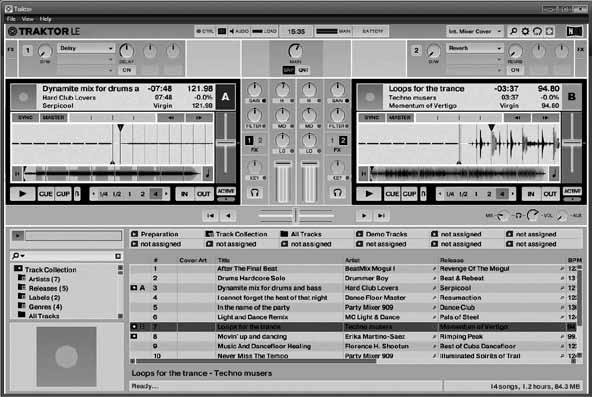This screenshot has width=592, height=397.
Task: Click the flux/loop icon beside CUP on Deck B
Action: click(x=424, y=194)
